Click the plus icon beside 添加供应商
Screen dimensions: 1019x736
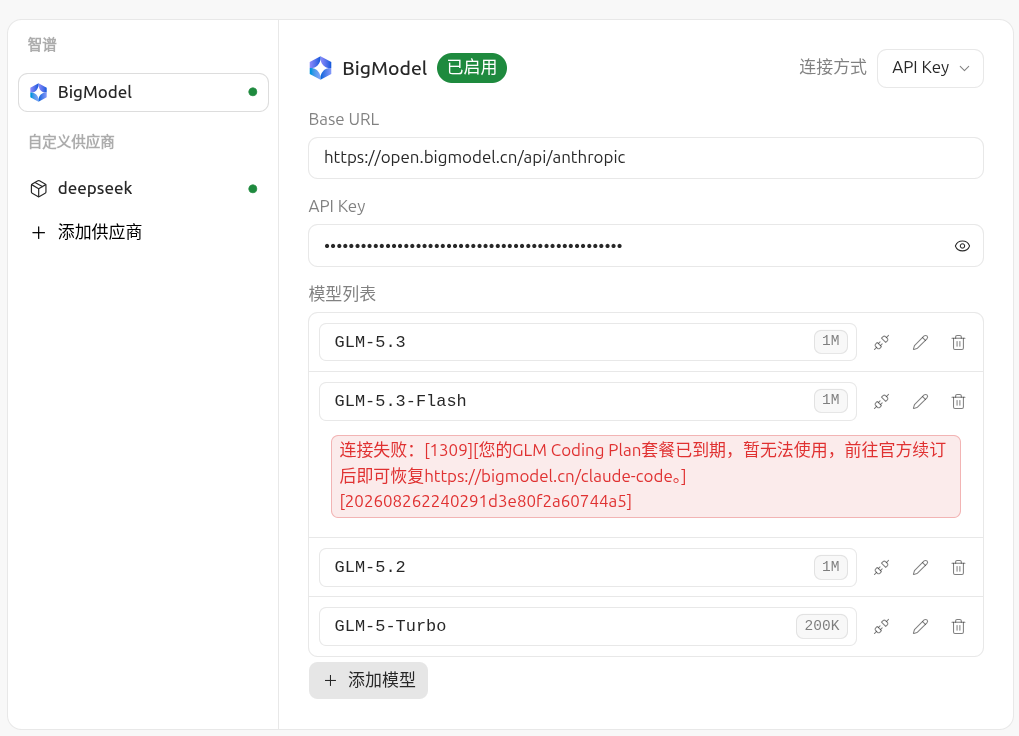pos(39,233)
